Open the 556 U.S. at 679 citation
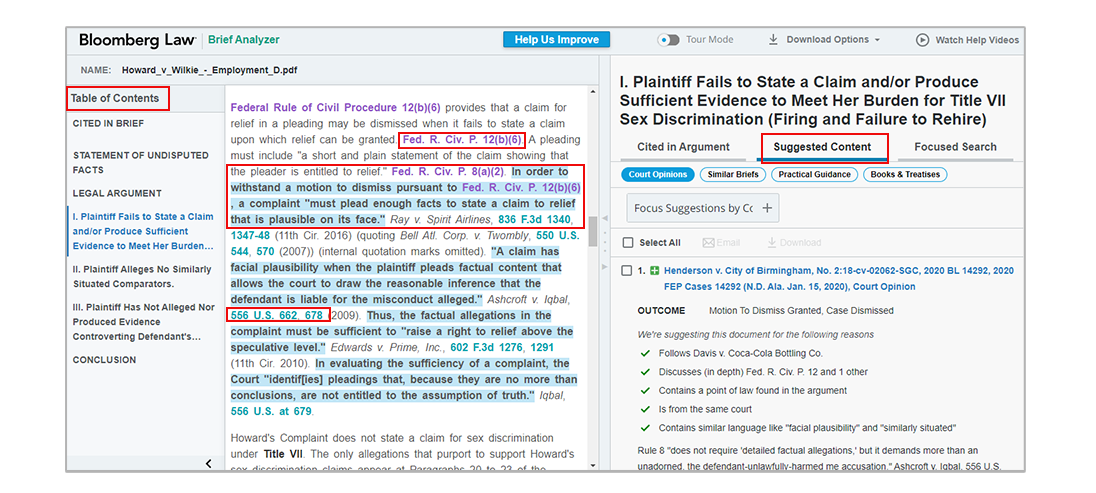The height and width of the screenshot is (493, 1096). pos(271,411)
